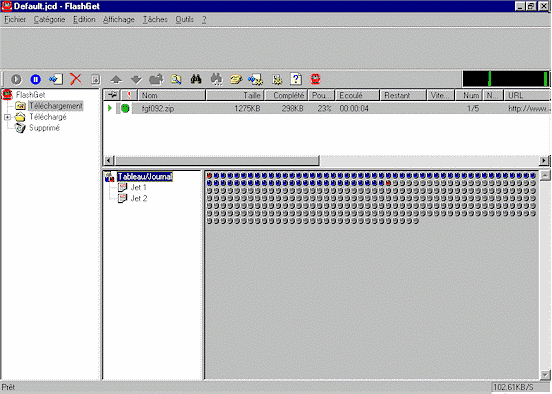552x394 pixels.
Task: Sort by the Nom column header
Action: (172, 95)
